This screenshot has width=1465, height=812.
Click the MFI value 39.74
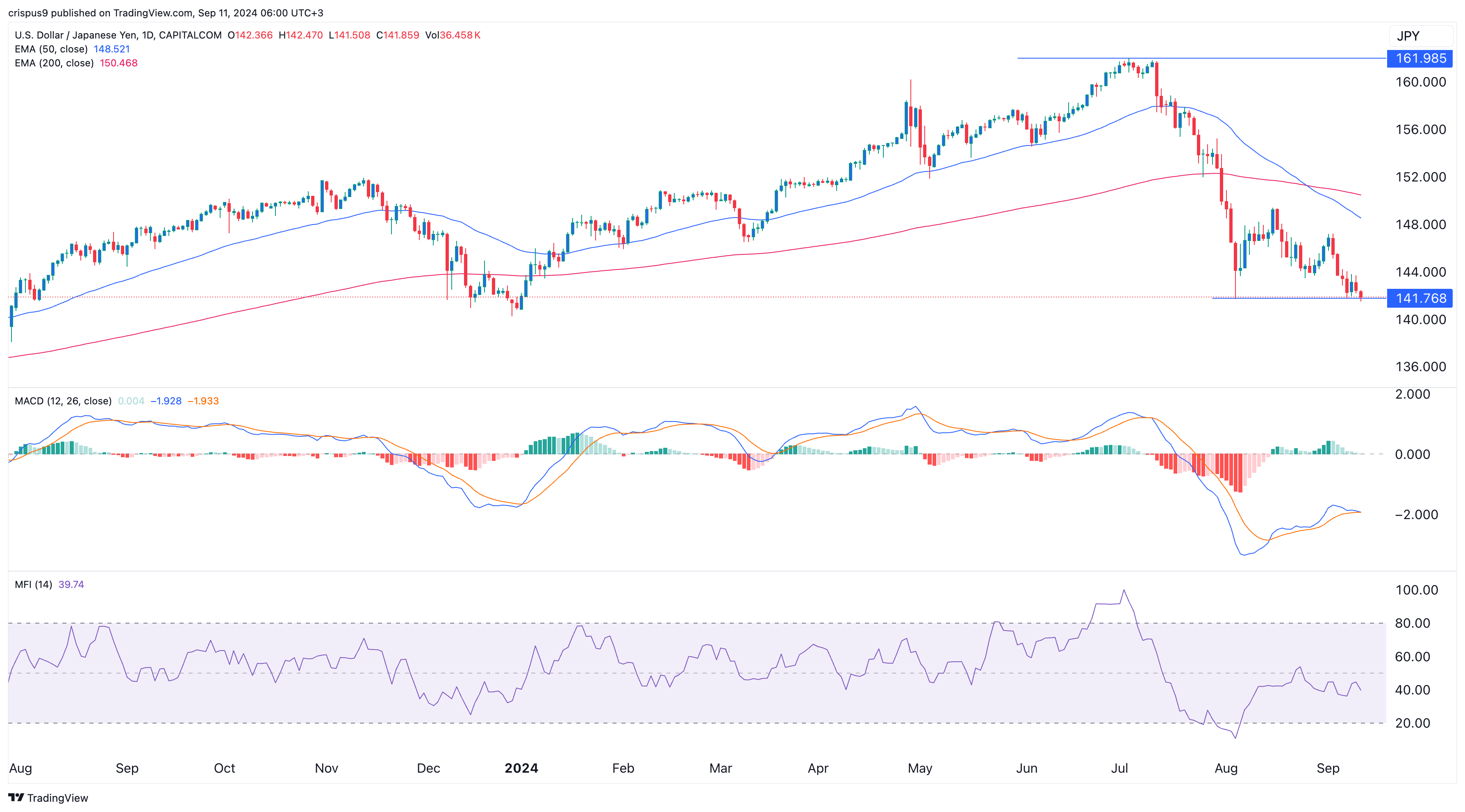(x=71, y=585)
